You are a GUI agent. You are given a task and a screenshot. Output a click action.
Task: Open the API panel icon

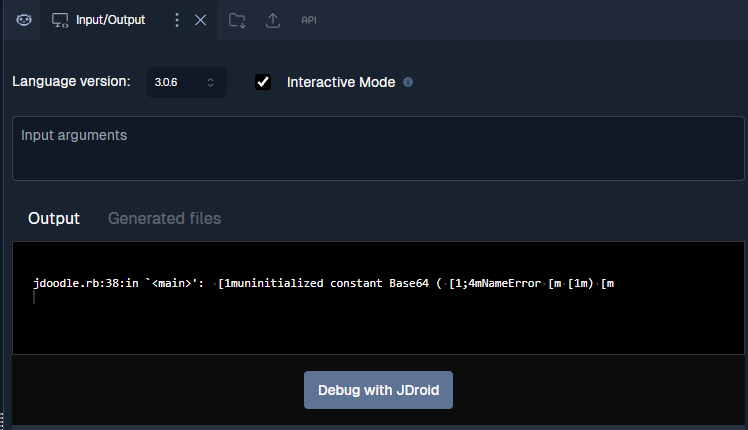pyautogui.click(x=309, y=20)
